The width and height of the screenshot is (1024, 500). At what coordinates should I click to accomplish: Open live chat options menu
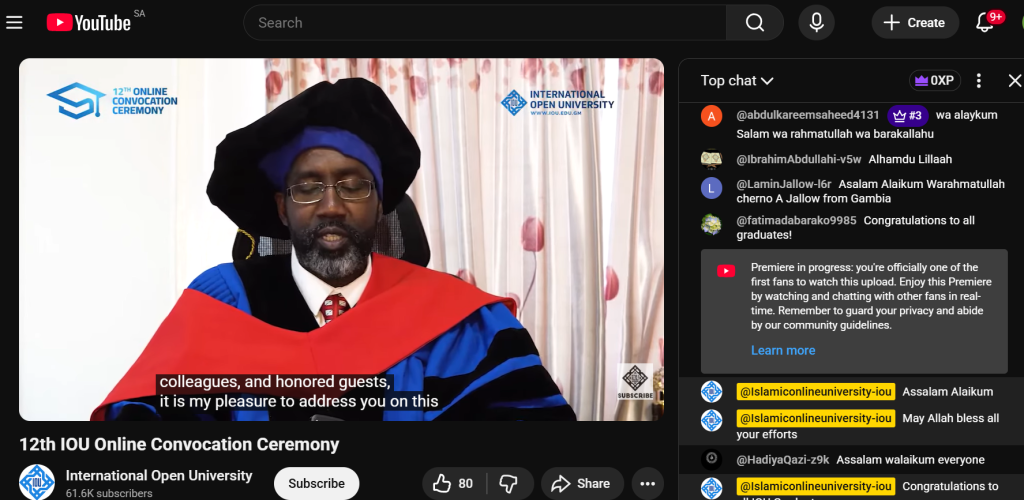(979, 81)
